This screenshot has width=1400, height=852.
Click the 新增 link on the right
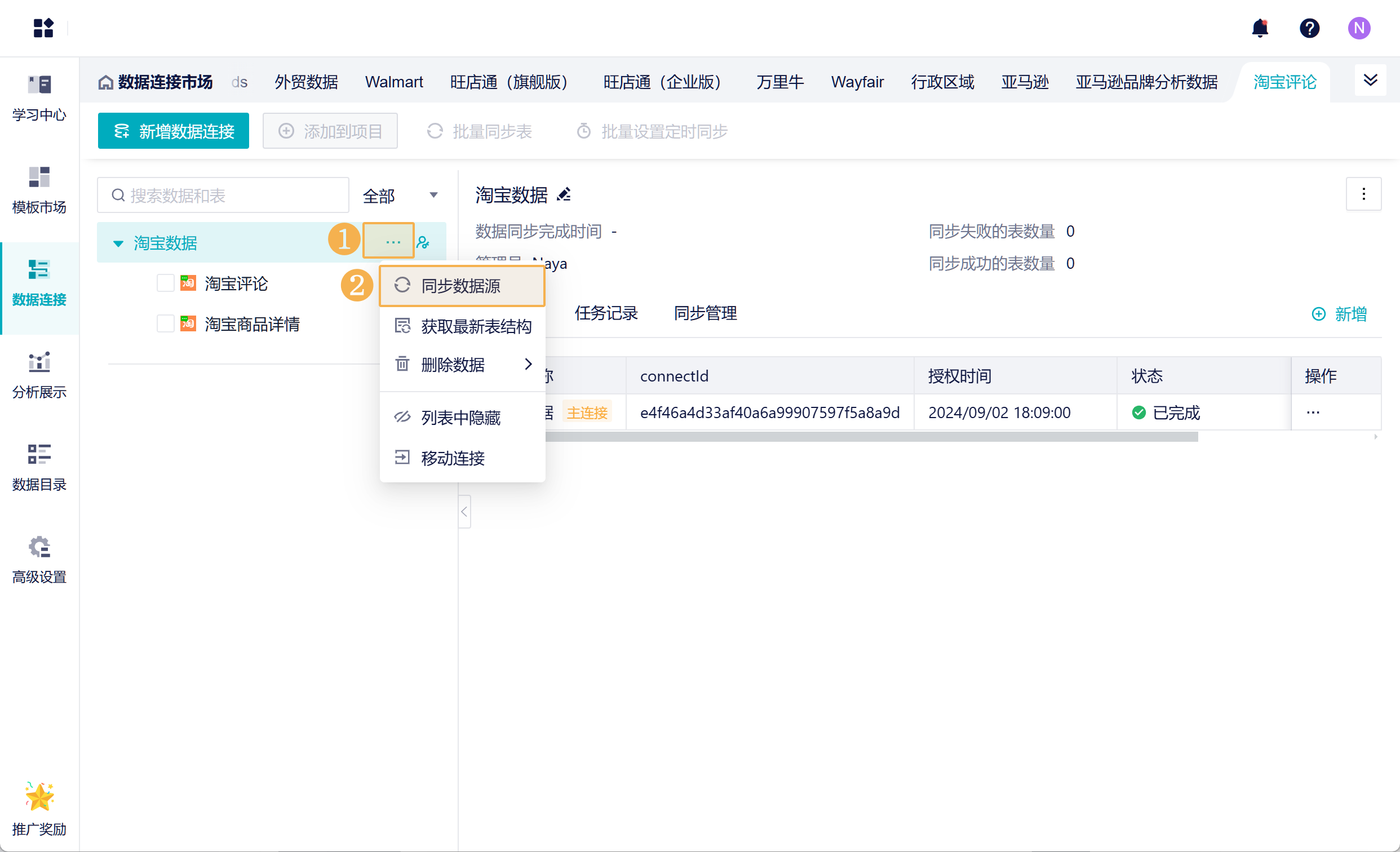pos(1339,314)
